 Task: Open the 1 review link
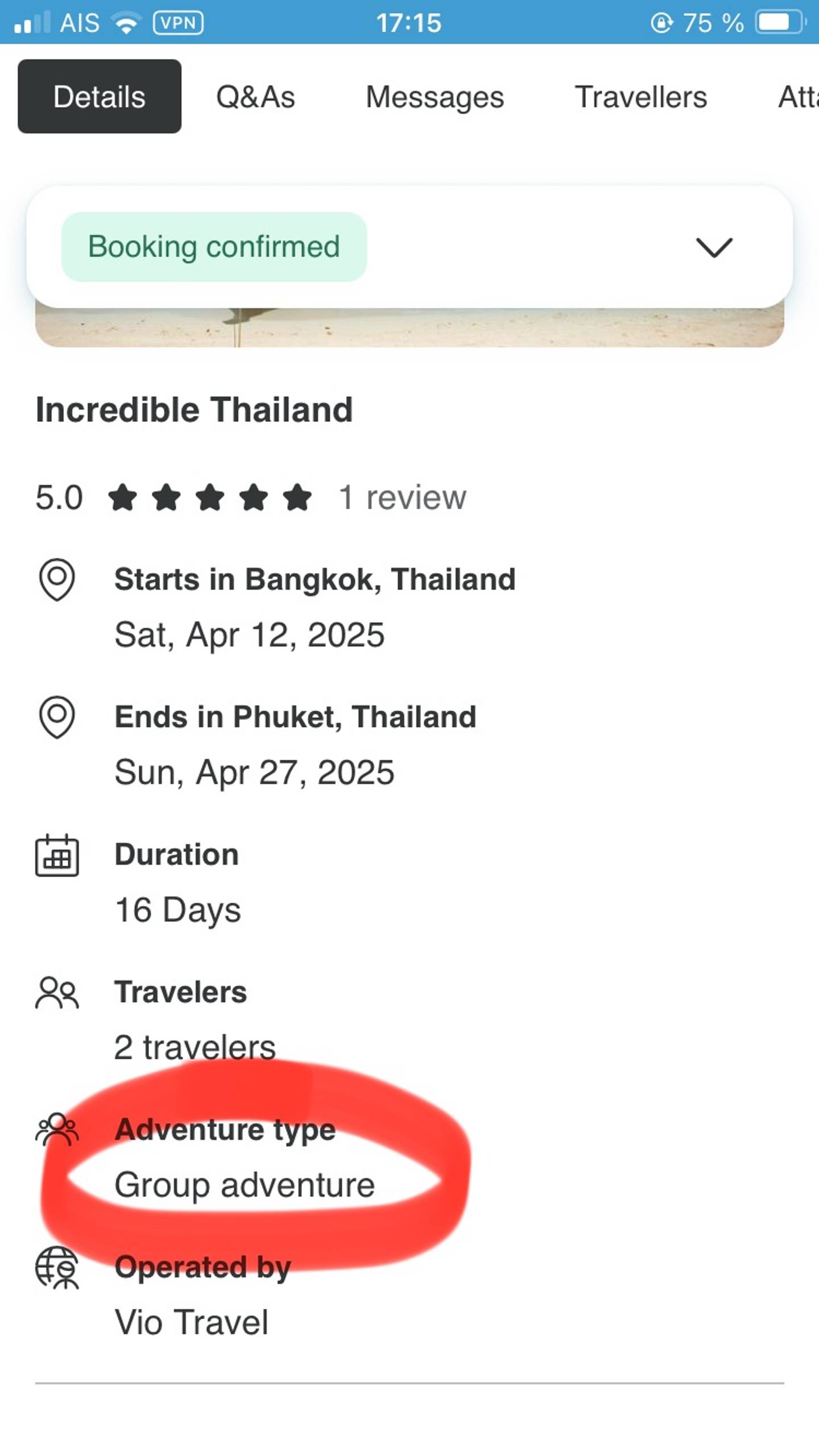(x=402, y=497)
